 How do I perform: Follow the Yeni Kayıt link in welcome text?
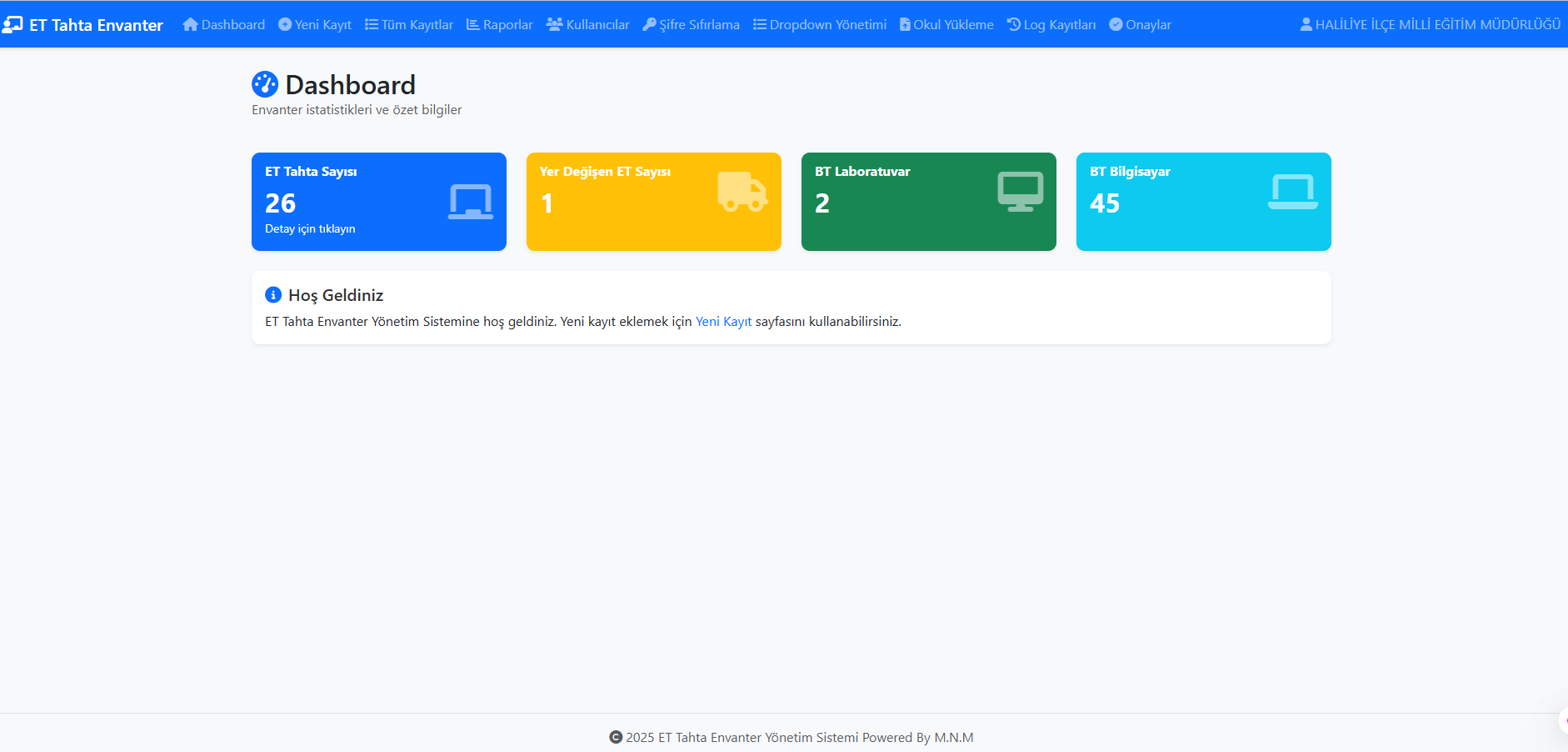723,322
